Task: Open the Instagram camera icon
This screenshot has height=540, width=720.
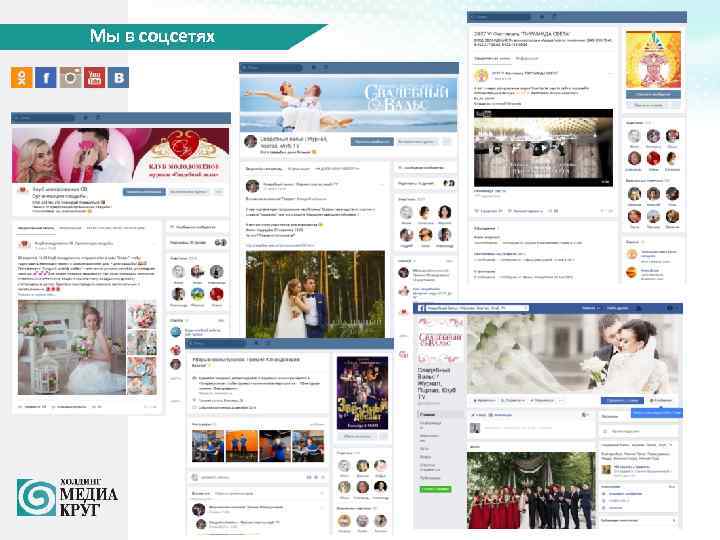Action: 70,77
